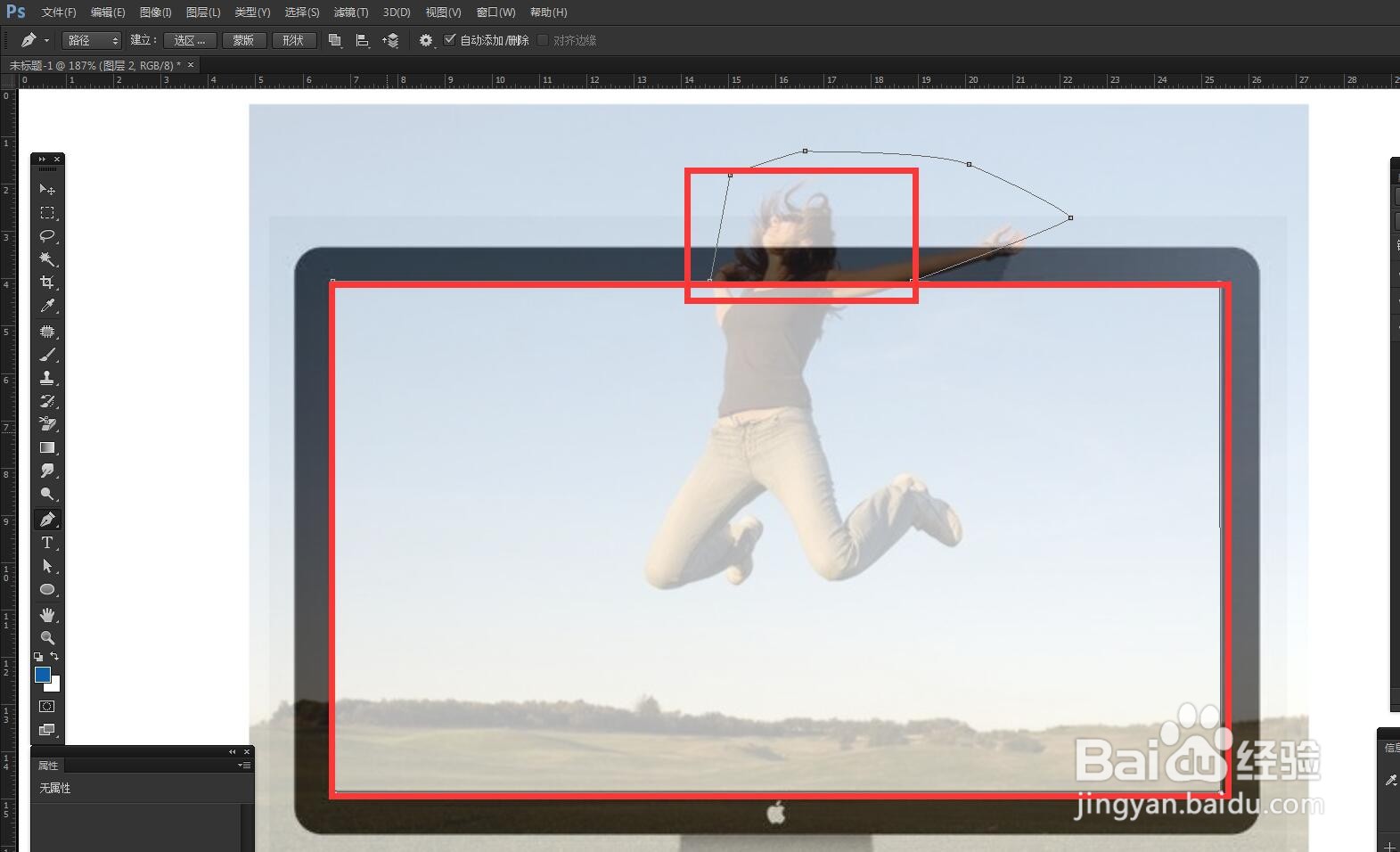Image resolution: width=1400 pixels, height=852 pixels.
Task: Select the Rectangular Marquee tool
Action: (47, 212)
